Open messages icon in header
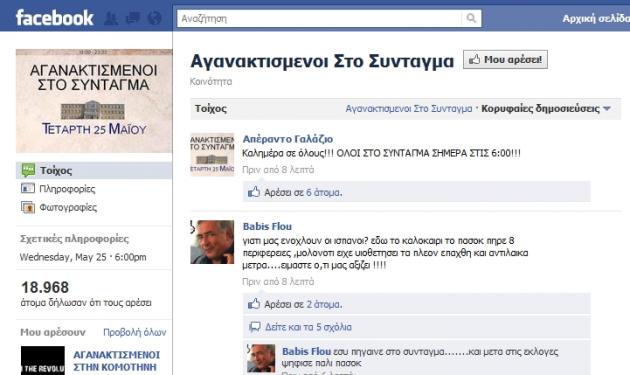 (x=133, y=18)
